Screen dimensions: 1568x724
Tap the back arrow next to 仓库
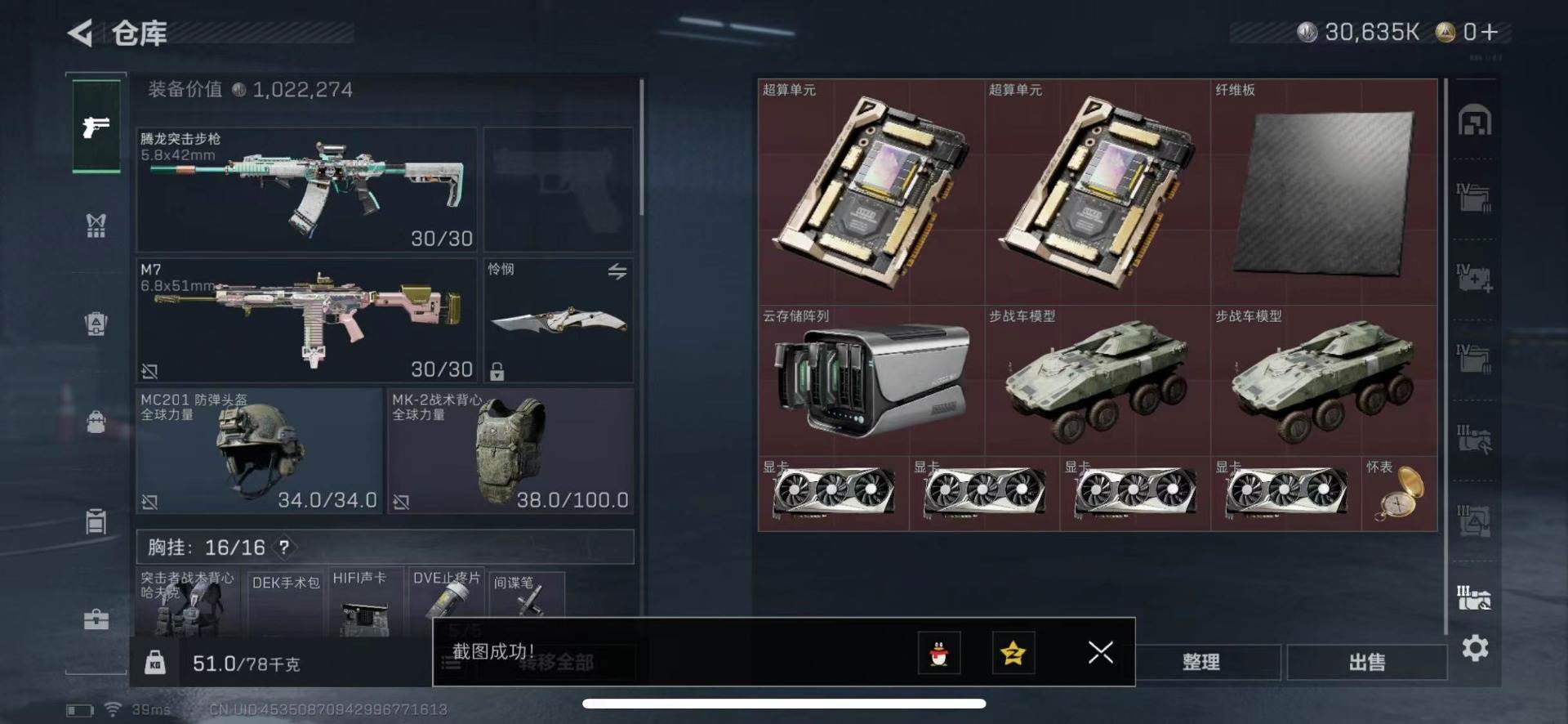pyautogui.click(x=80, y=33)
